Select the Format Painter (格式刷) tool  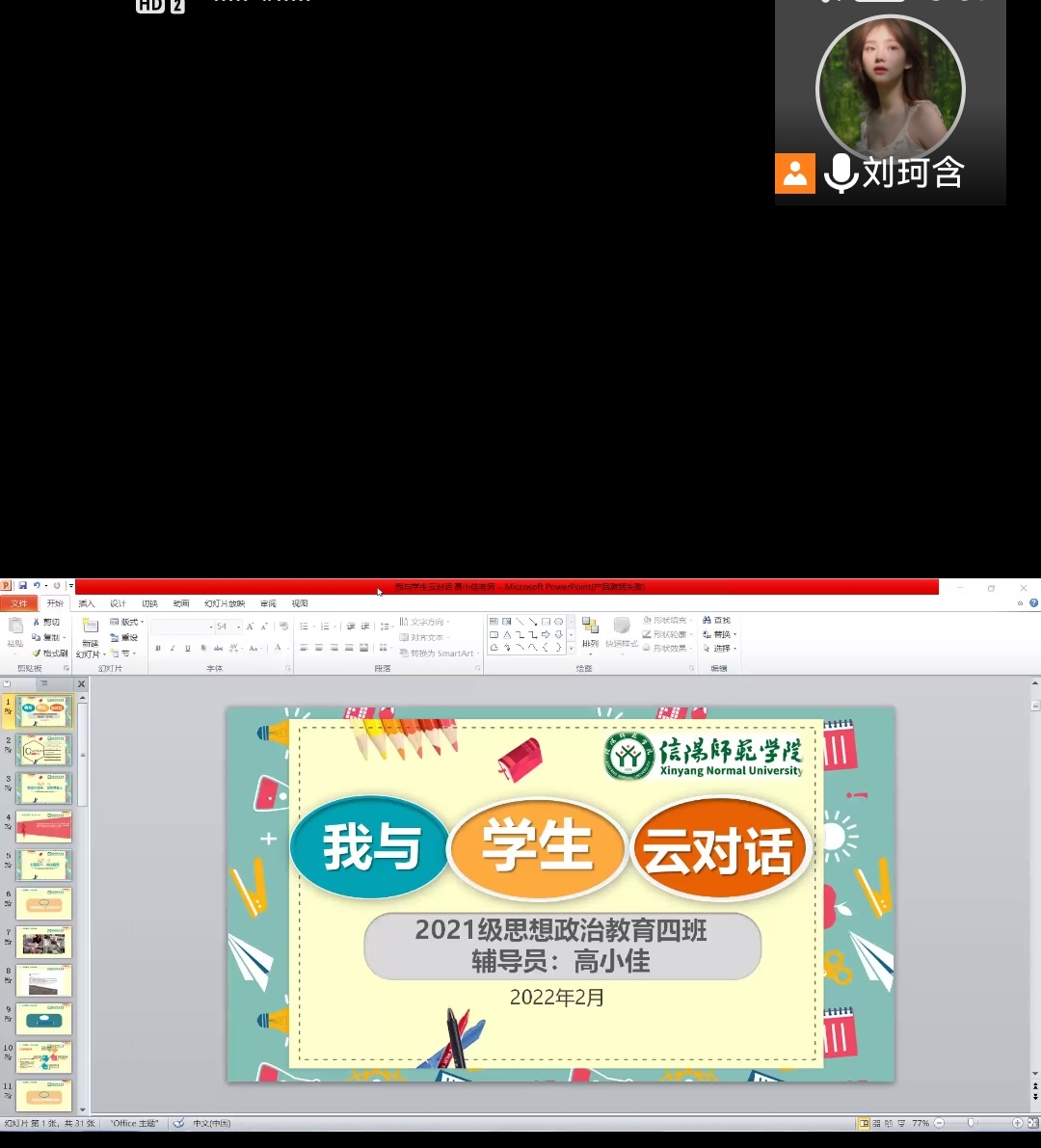(50, 653)
